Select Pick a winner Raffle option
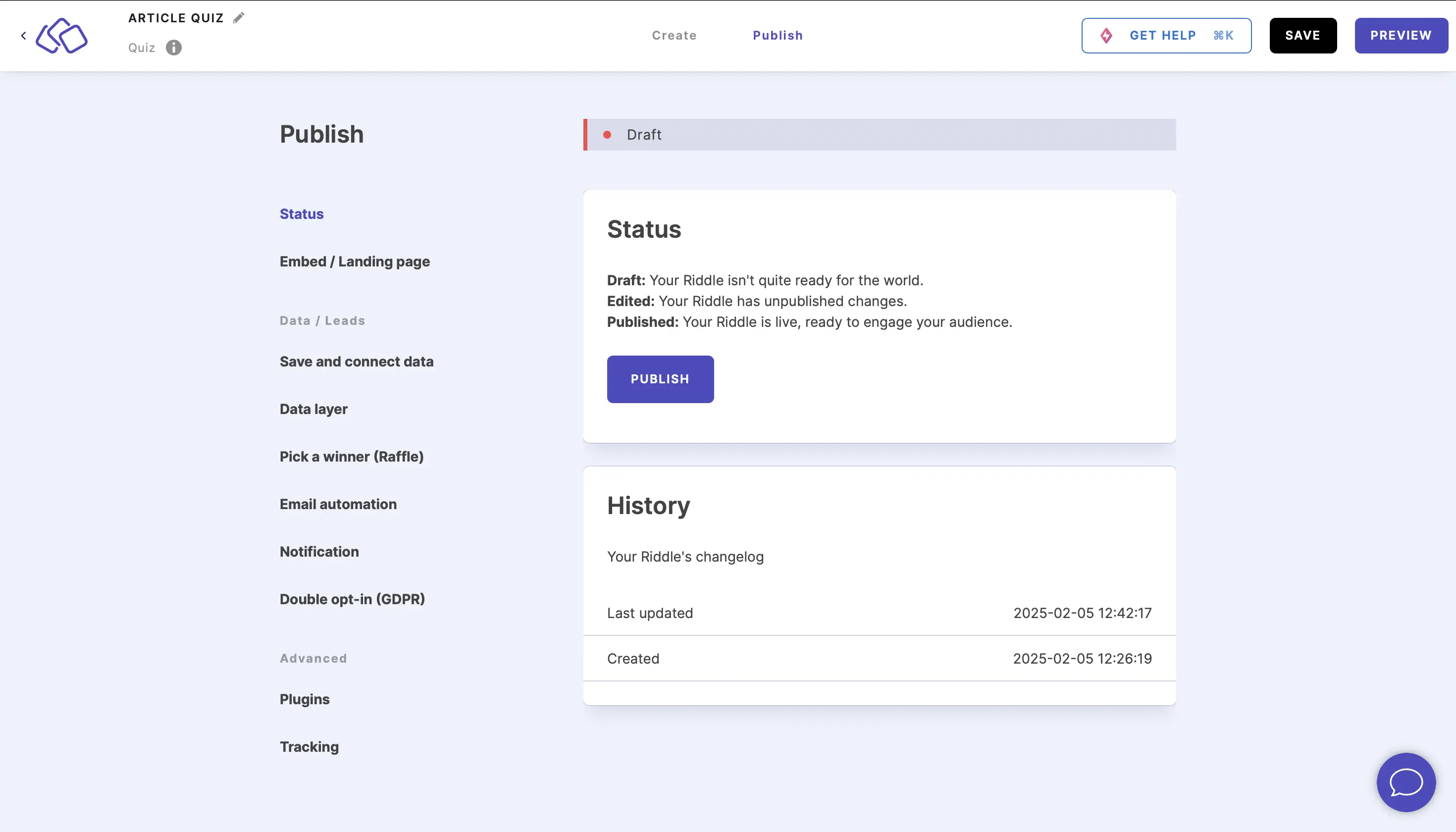The image size is (1456, 832). (x=351, y=456)
